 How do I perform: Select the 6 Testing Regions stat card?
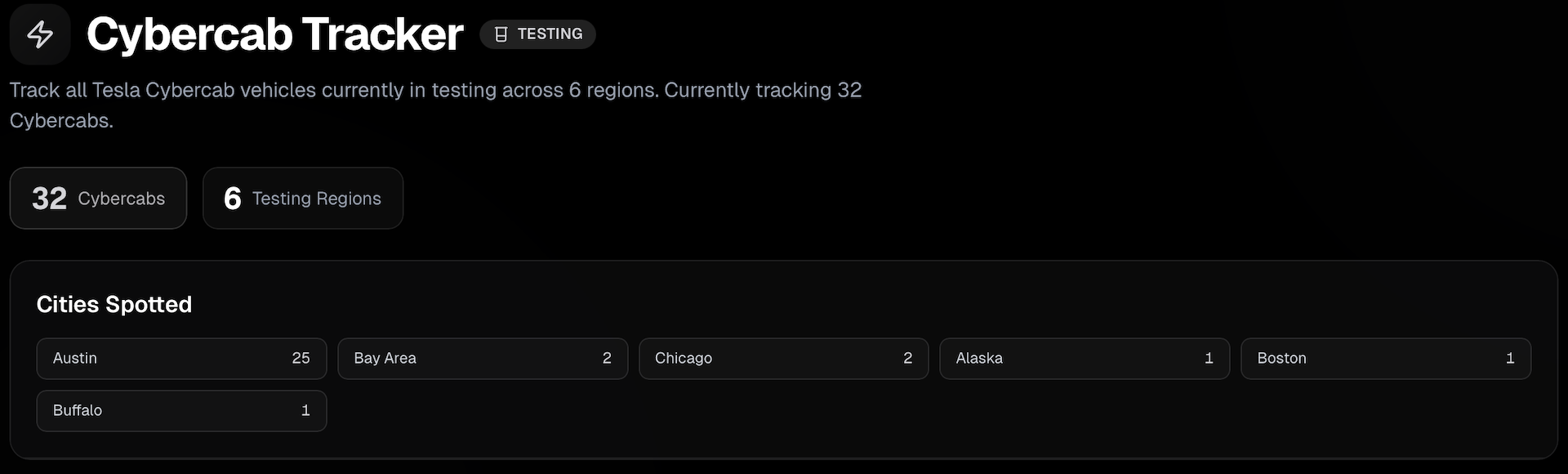click(303, 199)
